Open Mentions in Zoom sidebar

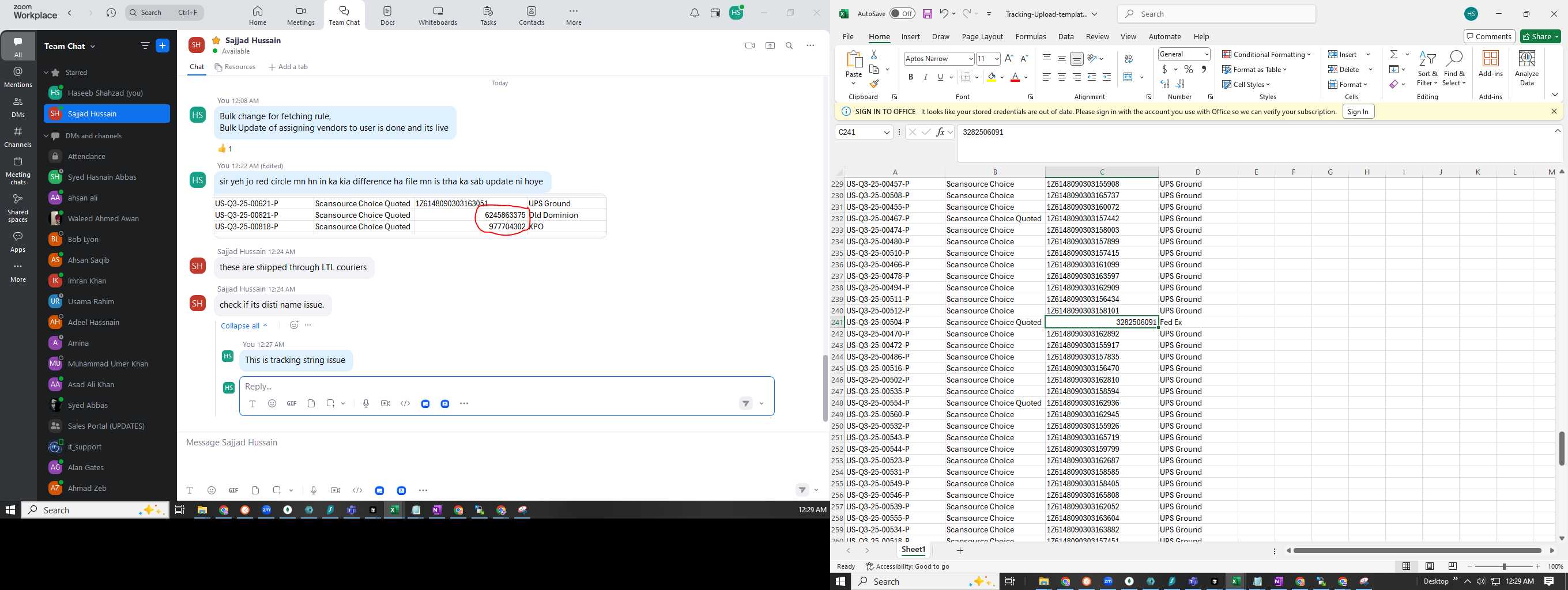click(x=18, y=77)
